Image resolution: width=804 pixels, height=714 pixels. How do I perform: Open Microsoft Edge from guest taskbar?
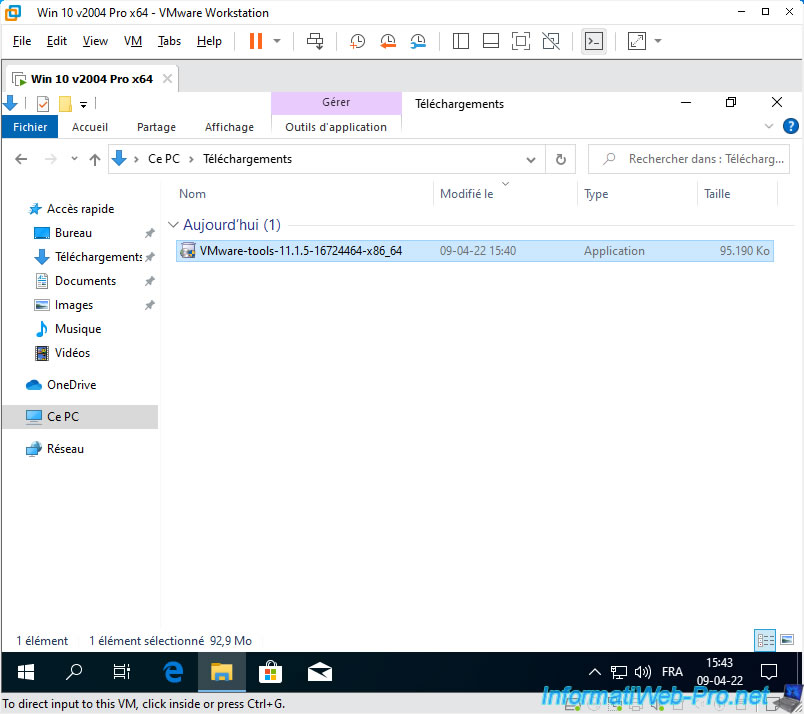pos(173,672)
